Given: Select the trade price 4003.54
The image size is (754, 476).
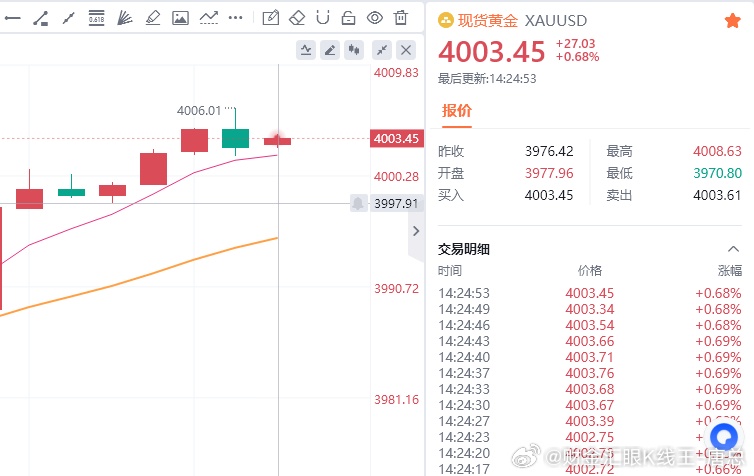Looking at the screenshot, I should click(x=590, y=325).
